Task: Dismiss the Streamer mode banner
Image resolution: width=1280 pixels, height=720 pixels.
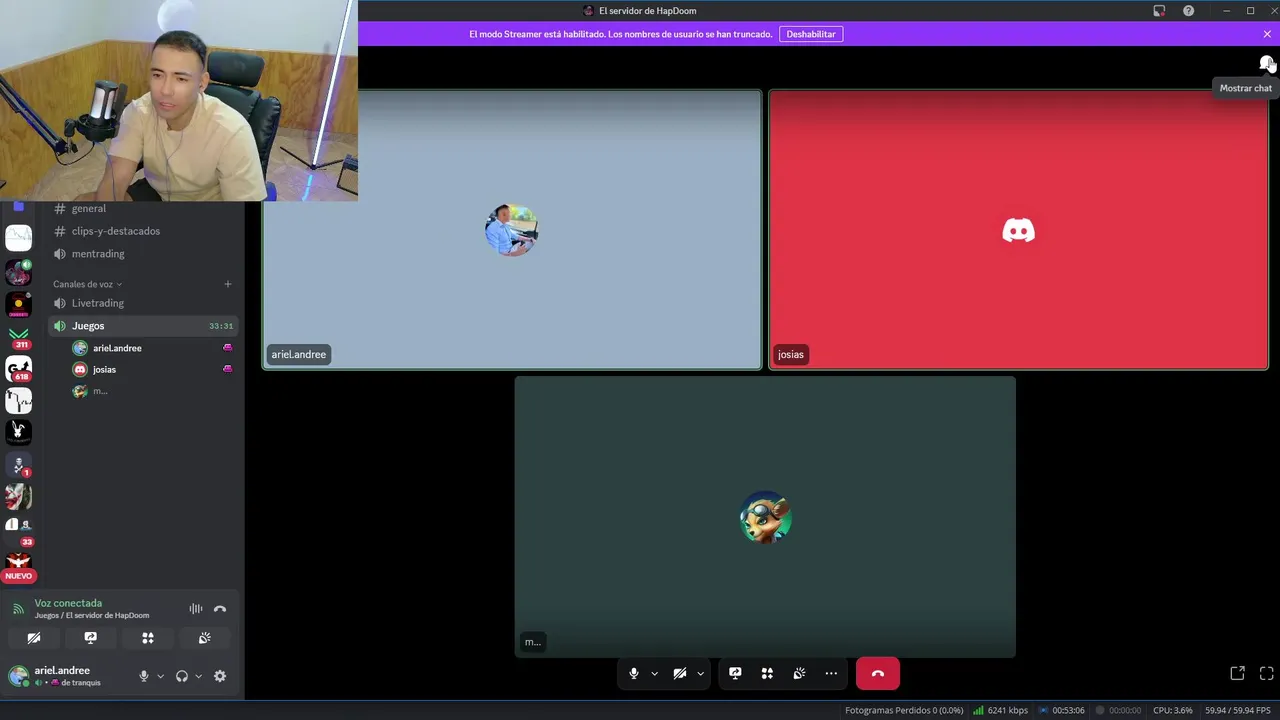Action: point(1267,34)
